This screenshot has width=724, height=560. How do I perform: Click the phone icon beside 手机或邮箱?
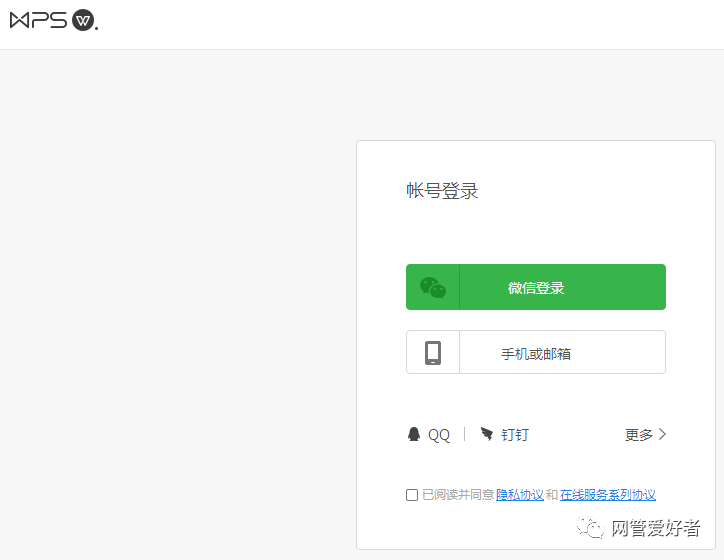tap(433, 353)
